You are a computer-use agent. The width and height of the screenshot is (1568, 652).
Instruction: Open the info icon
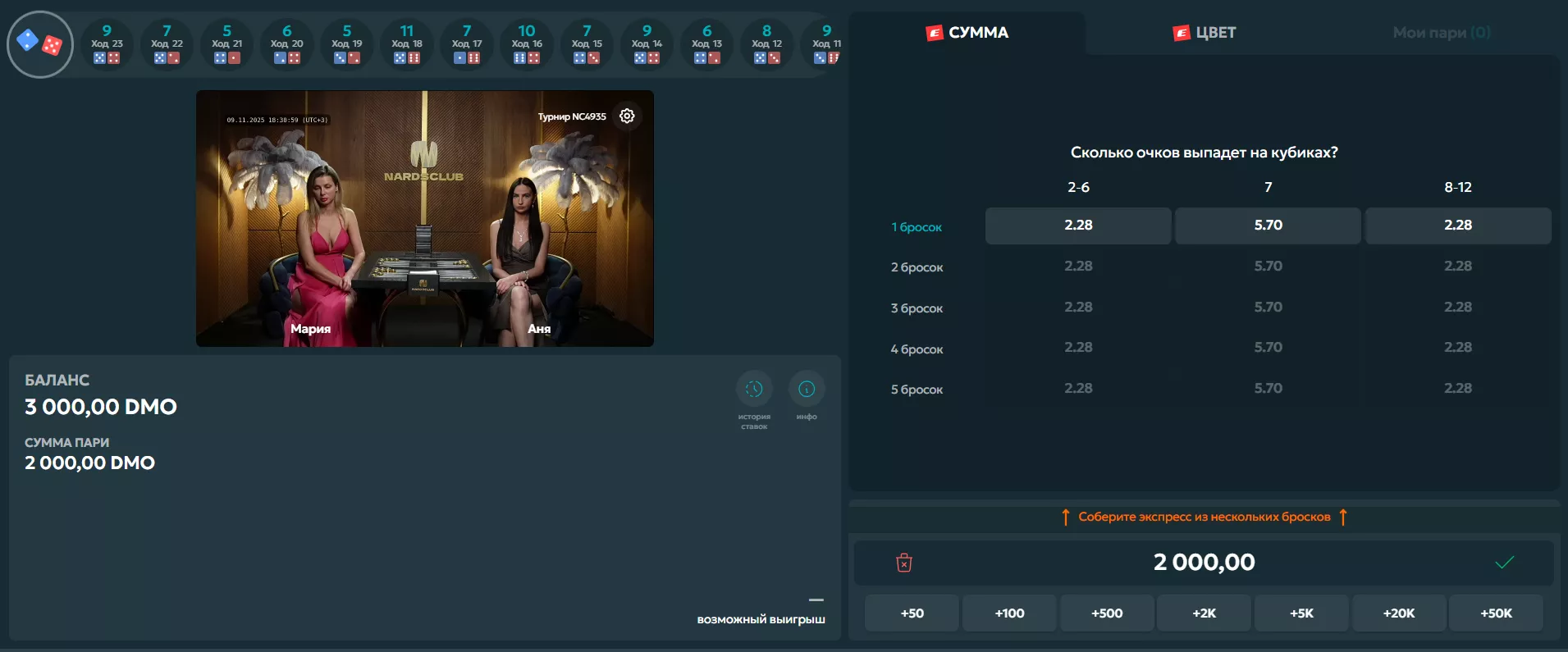coord(806,389)
